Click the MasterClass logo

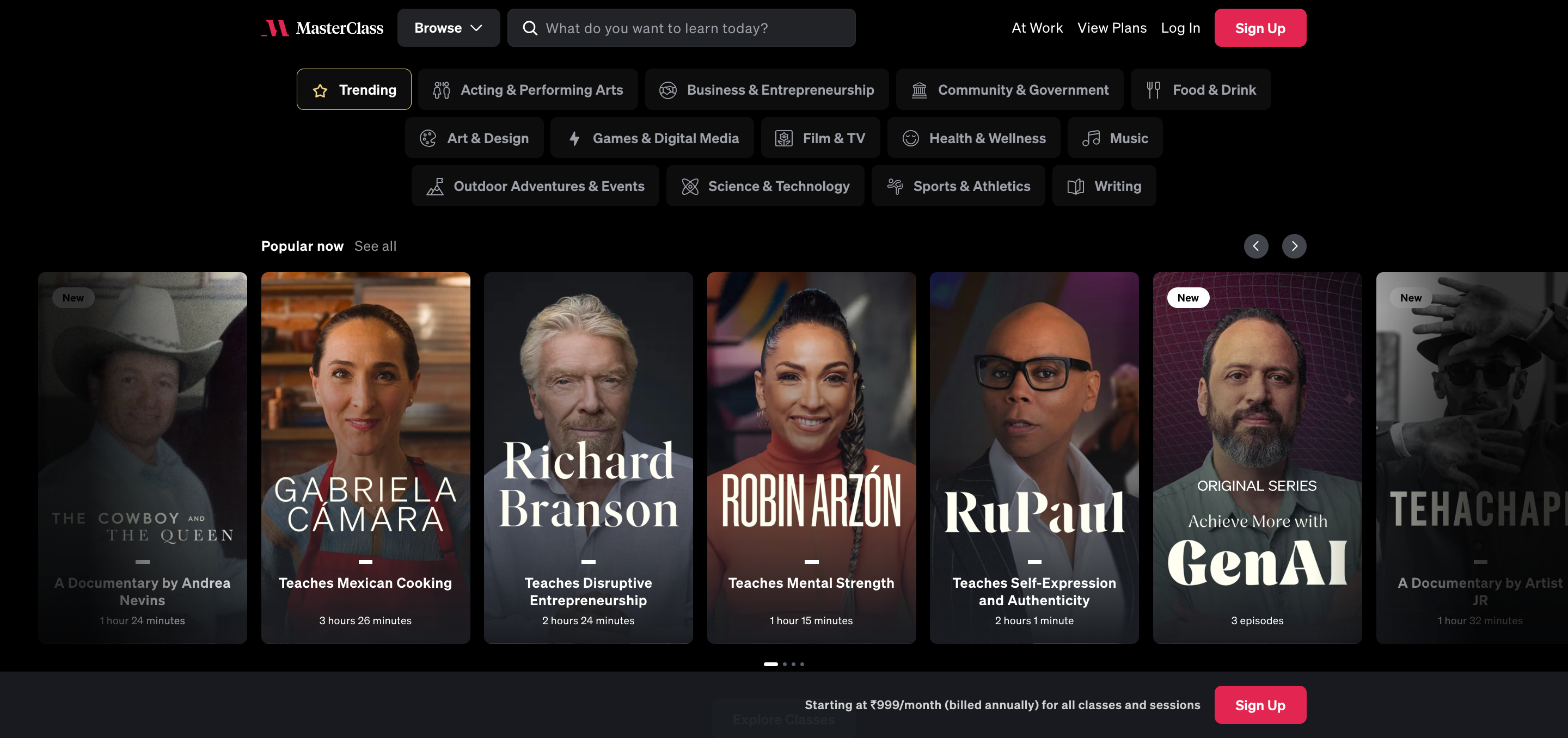(322, 28)
